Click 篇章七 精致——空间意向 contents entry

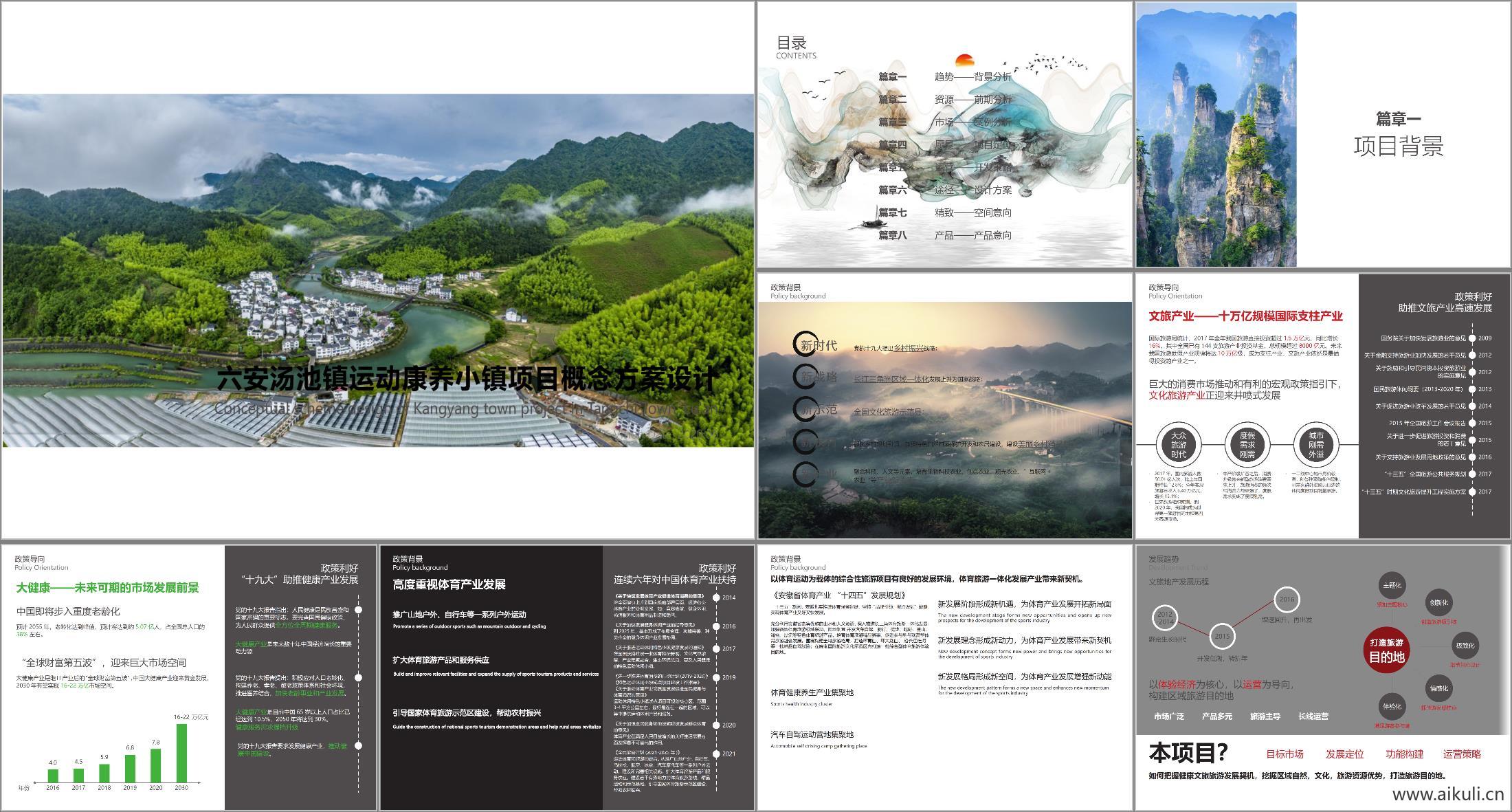(944, 213)
